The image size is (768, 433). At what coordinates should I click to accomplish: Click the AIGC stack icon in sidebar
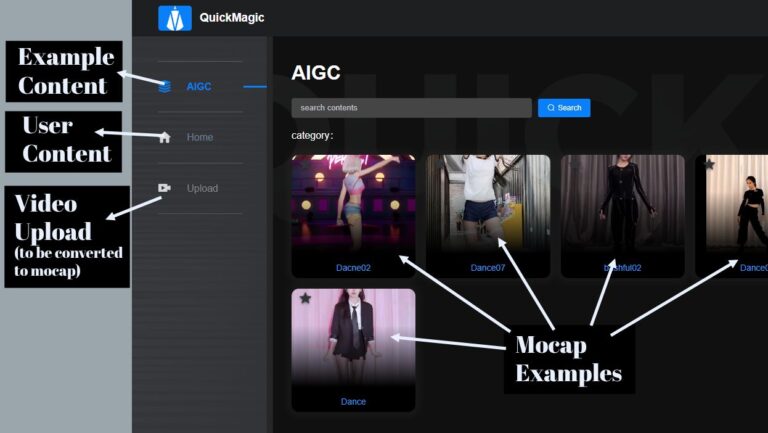click(165, 87)
